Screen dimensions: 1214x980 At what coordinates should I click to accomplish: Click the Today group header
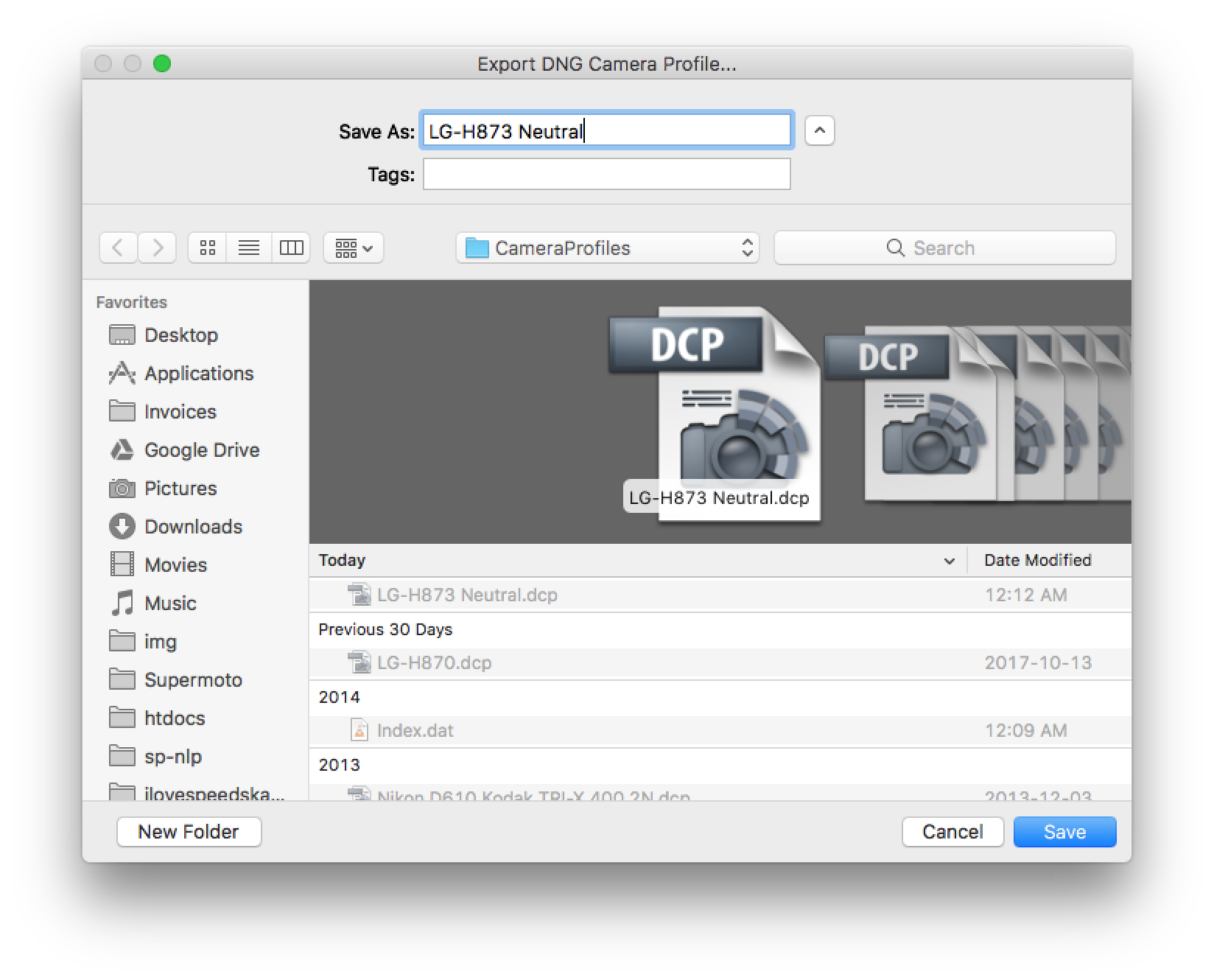(342, 560)
